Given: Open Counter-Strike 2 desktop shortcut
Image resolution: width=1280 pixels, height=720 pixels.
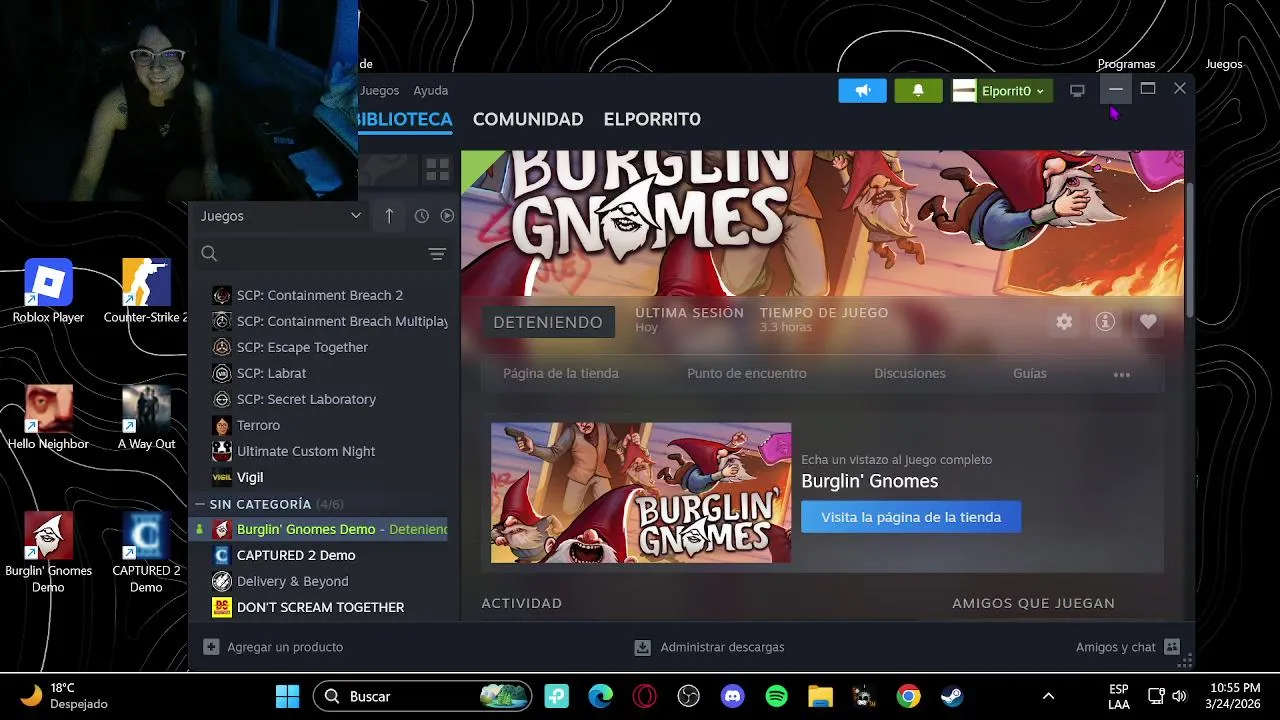Looking at the screenshot, I should click(x=146, y=292).
